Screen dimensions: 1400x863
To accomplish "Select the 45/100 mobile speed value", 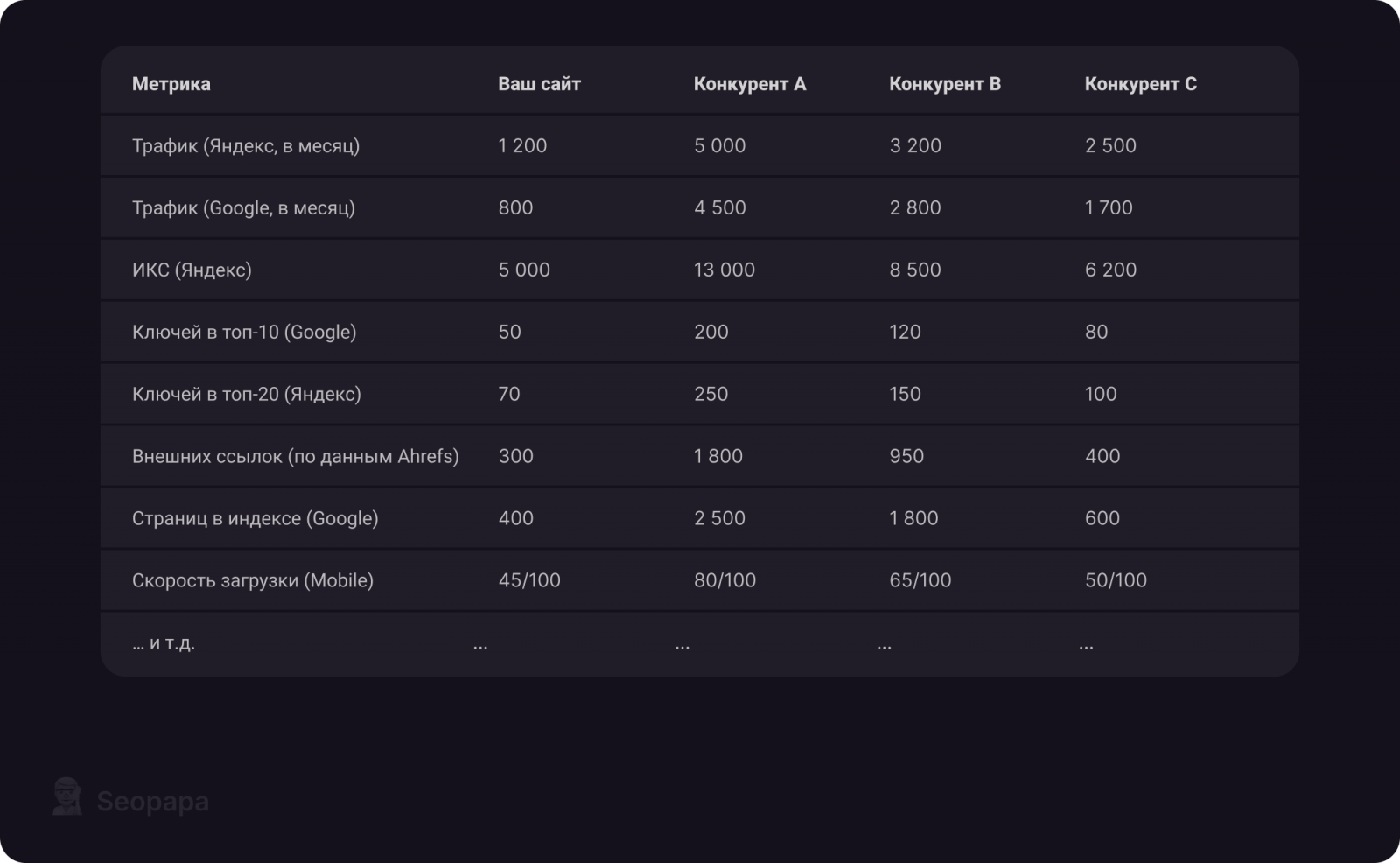I will coord(529,581).
